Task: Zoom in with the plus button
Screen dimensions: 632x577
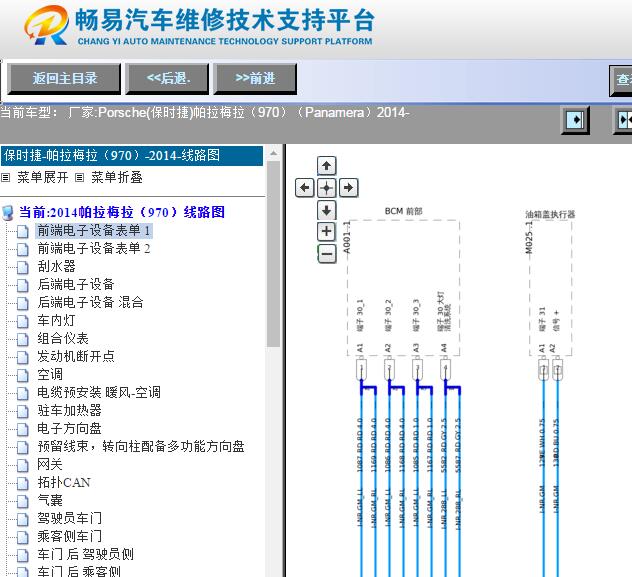Action: point(326,231)
